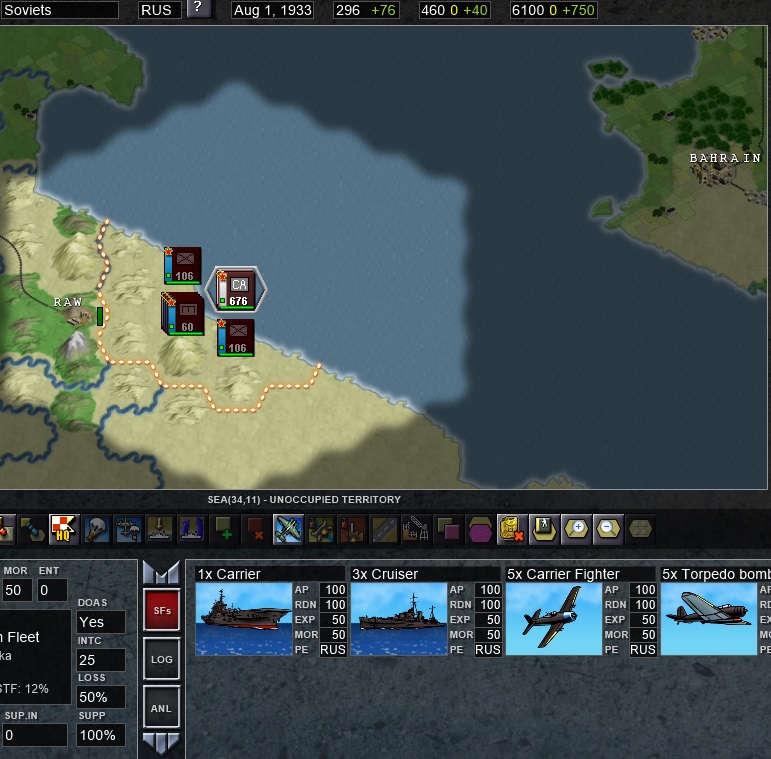
Task: Click the yellow jerrycan with red X
Action: click(512, 529)
